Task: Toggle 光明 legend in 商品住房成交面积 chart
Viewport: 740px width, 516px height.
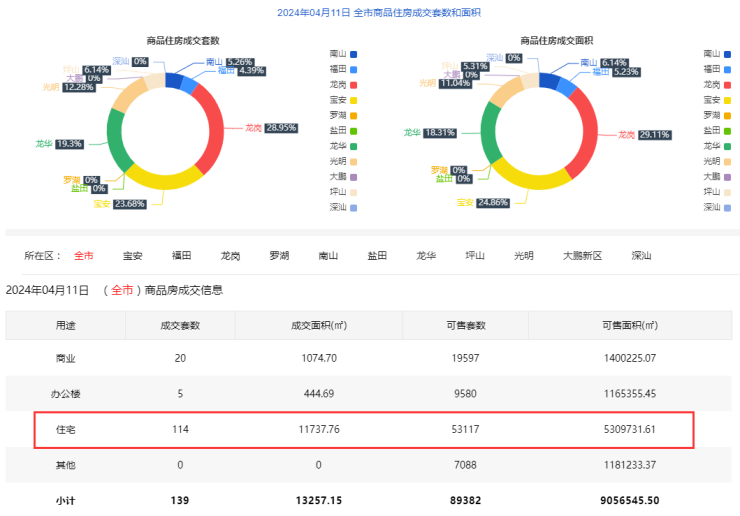Action: [717, 161]
